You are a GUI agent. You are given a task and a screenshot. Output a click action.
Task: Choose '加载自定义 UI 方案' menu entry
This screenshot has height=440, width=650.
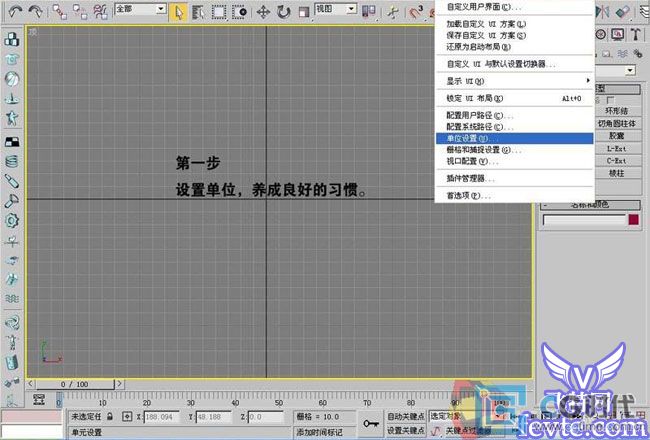coord(514,24)
